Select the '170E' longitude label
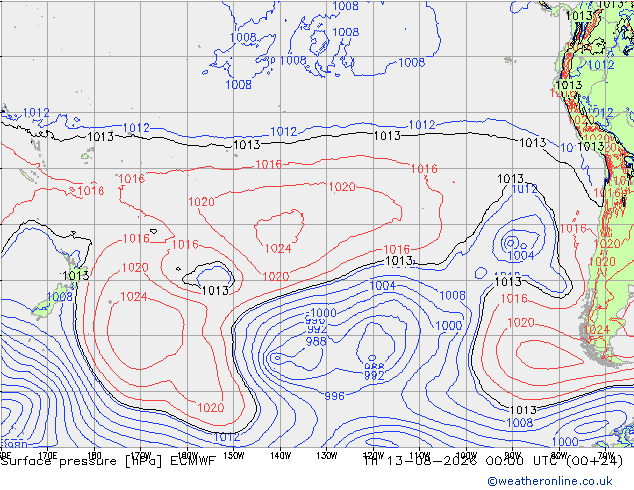 click(x=47, y=456)
